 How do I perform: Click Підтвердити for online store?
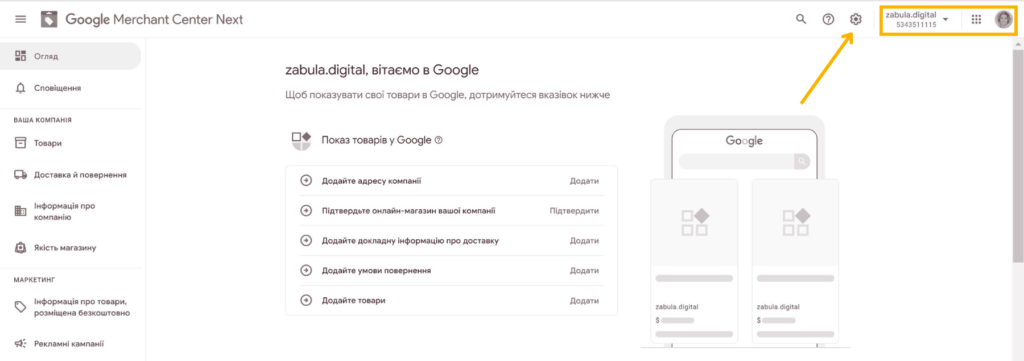click(574, 211)
